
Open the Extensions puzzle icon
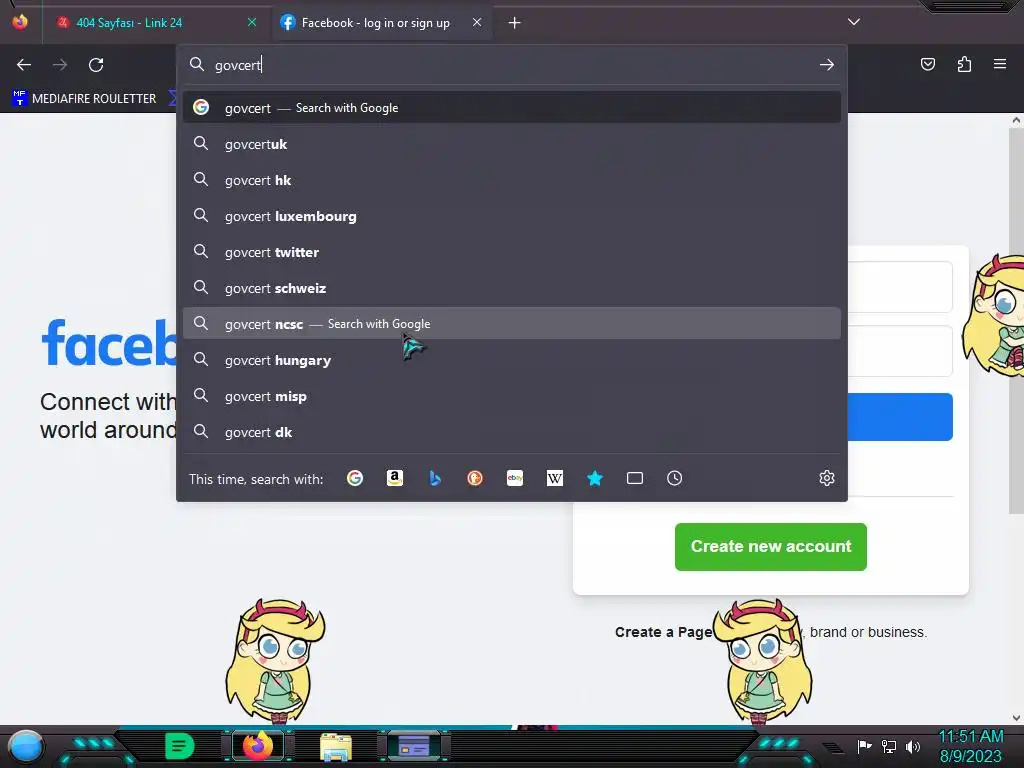(964, 64)
